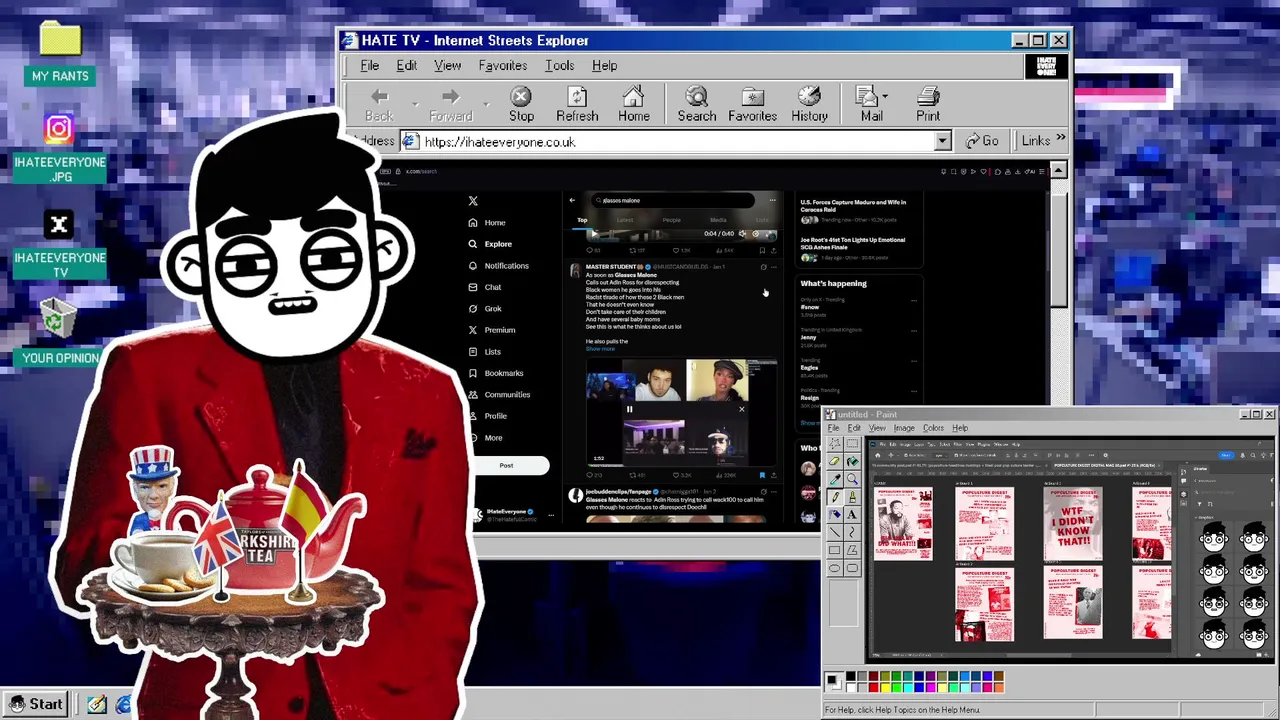1280x720 pixels.
Task: Select the Magnifier tool in Paint
Action: [x=852, y=479]
